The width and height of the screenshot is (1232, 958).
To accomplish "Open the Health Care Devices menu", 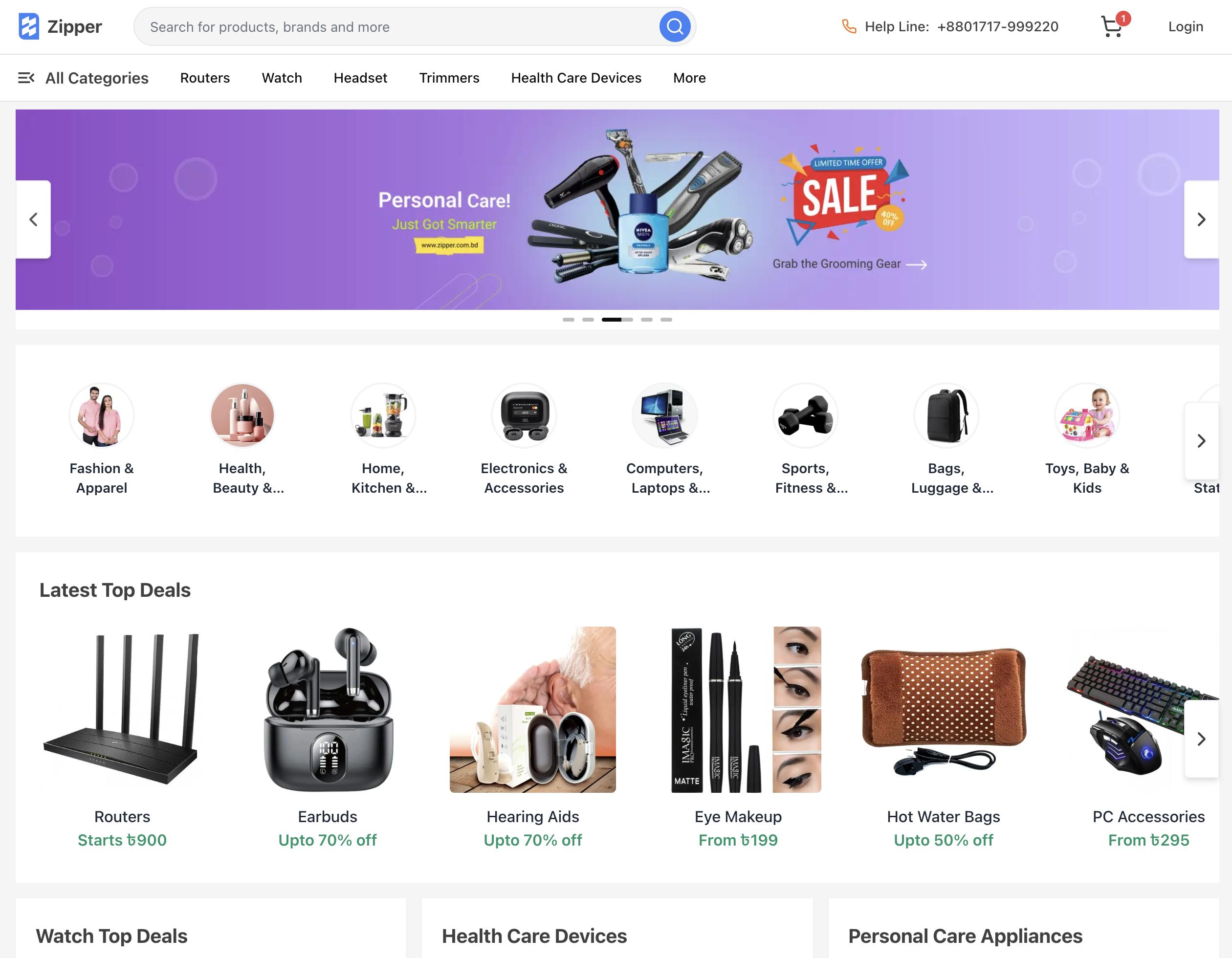I will 576,78.
